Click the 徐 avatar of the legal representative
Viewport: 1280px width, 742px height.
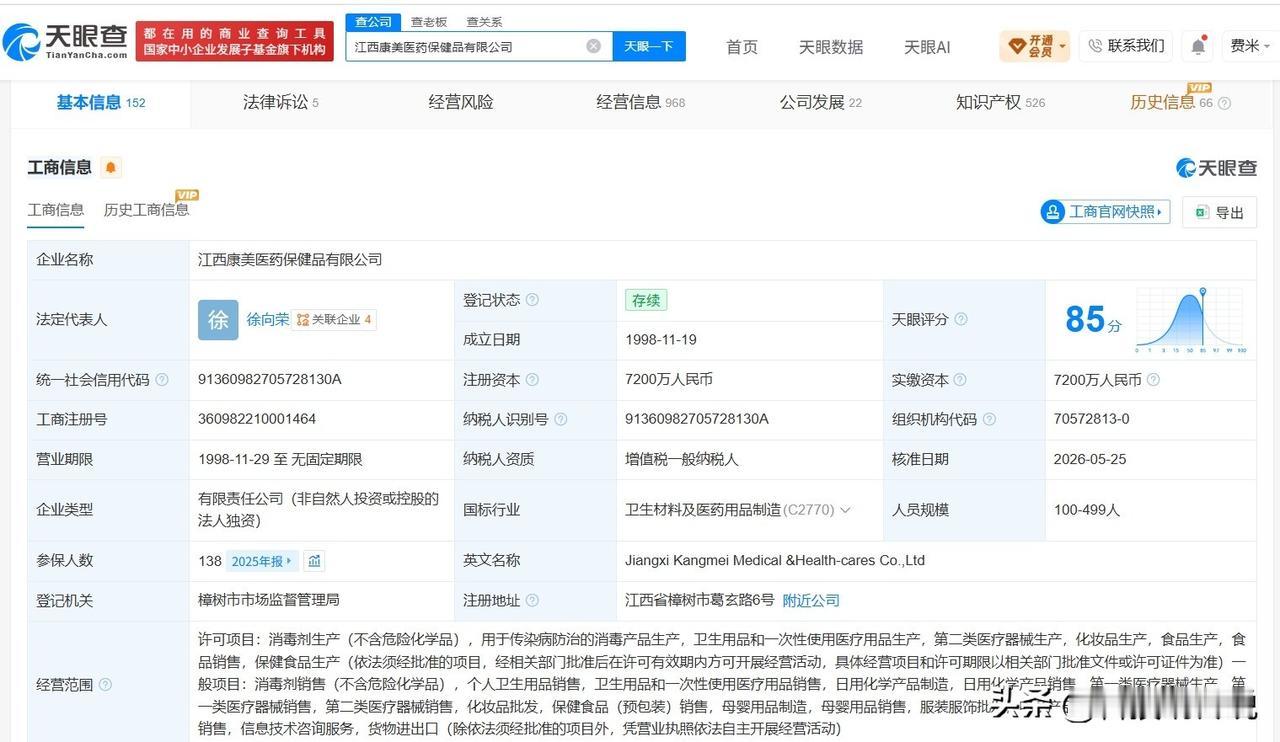click(218, 320)
